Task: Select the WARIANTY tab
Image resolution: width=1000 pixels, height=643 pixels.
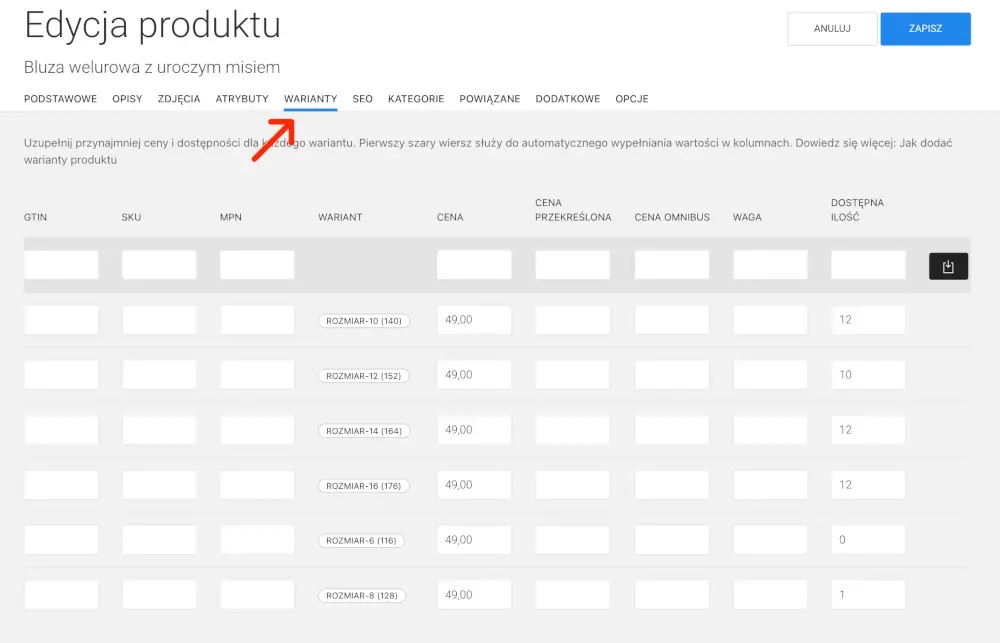Action: tap(310, 99)
